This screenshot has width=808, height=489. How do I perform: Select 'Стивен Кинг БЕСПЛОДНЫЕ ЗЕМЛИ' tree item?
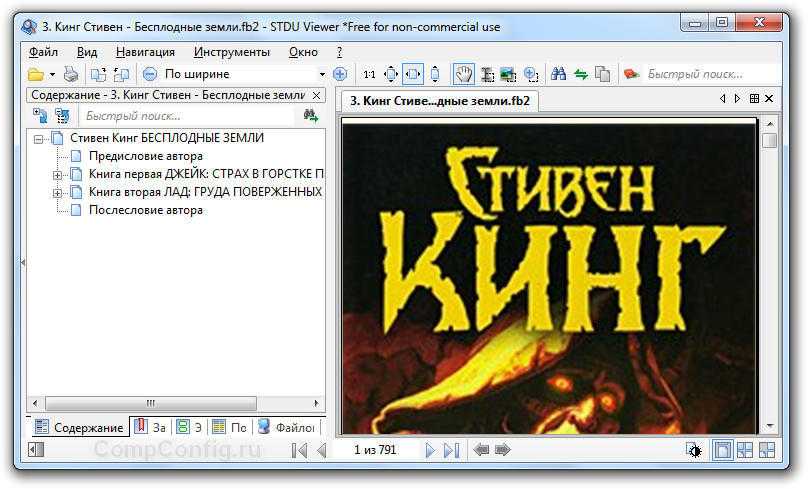pyautogui.click(x=167, y=138)
